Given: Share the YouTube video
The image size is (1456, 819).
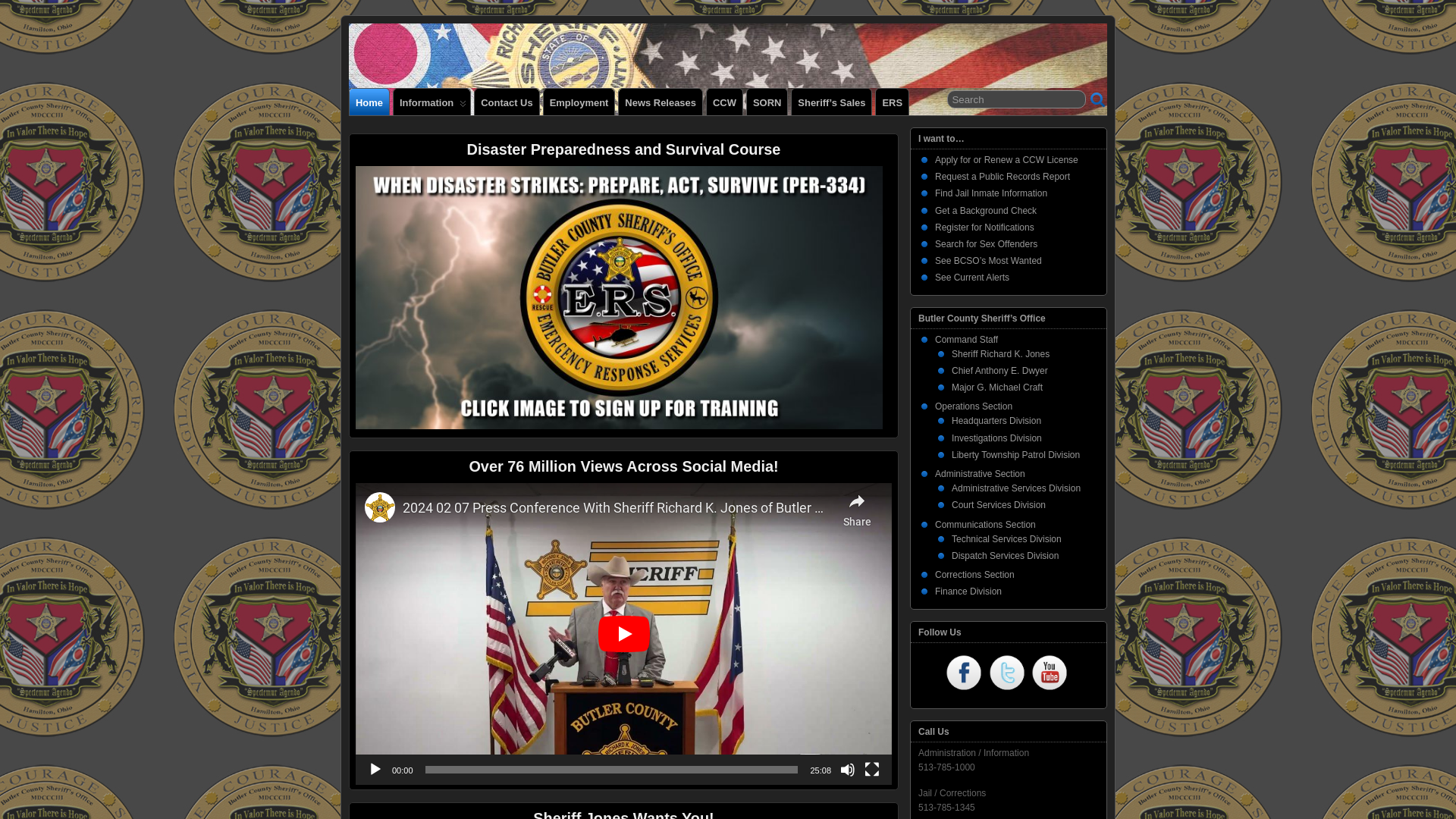Looking at the screenshot, I should tap(857, 510).
